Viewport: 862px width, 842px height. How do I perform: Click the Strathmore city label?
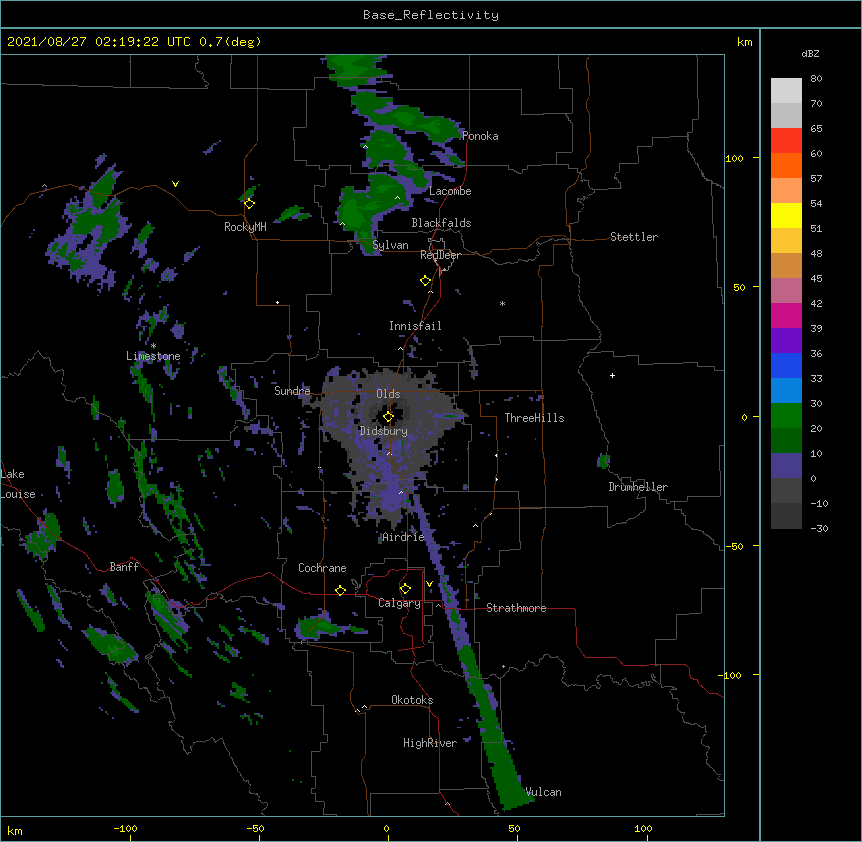coord(516,608)
